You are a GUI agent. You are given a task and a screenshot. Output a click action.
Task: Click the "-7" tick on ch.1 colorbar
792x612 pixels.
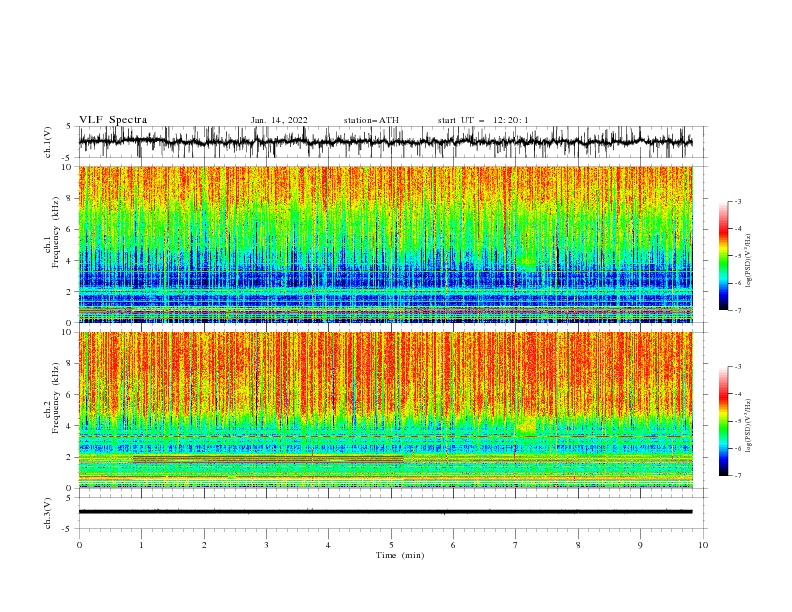pos(737,310)
